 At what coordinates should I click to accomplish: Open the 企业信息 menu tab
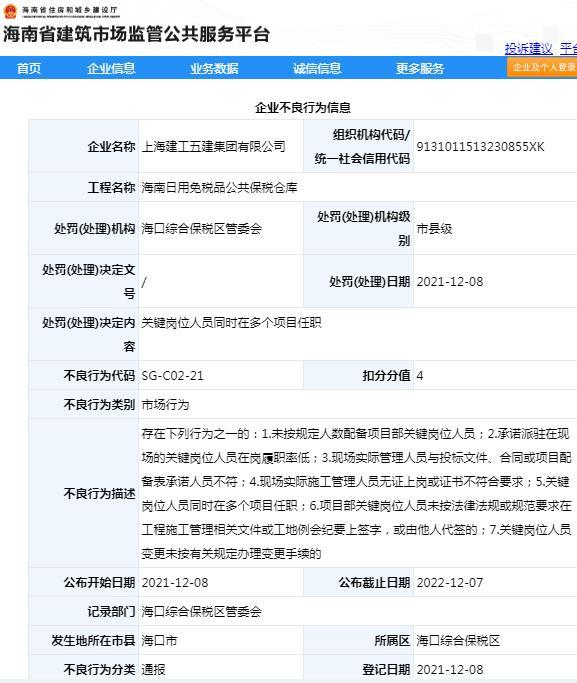pos(111,68)
